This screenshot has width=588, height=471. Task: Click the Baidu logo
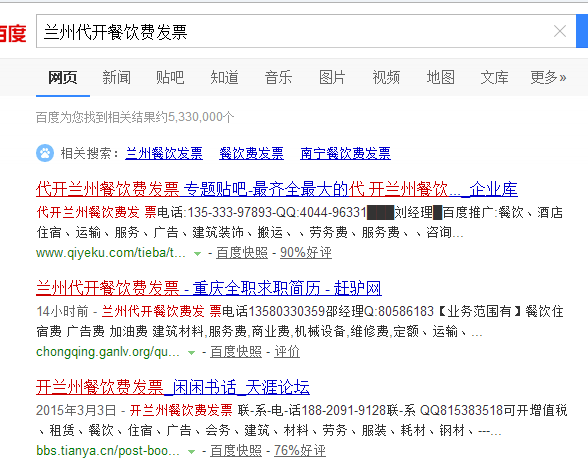[13, 33]
